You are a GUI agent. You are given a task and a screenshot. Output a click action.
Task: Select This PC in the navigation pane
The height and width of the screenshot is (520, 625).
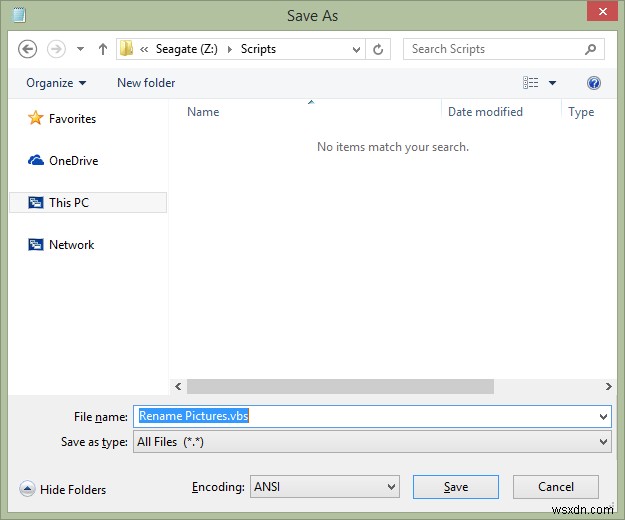tap(88, 202)
